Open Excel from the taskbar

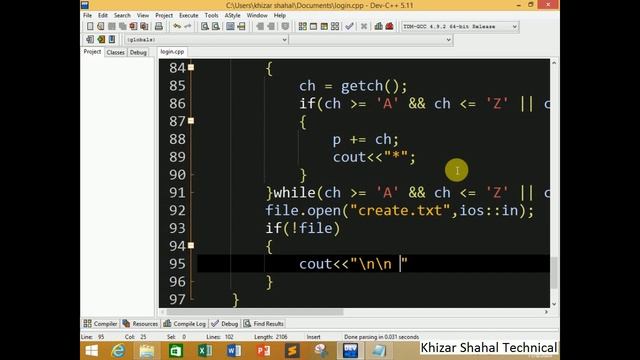(205, 351)
